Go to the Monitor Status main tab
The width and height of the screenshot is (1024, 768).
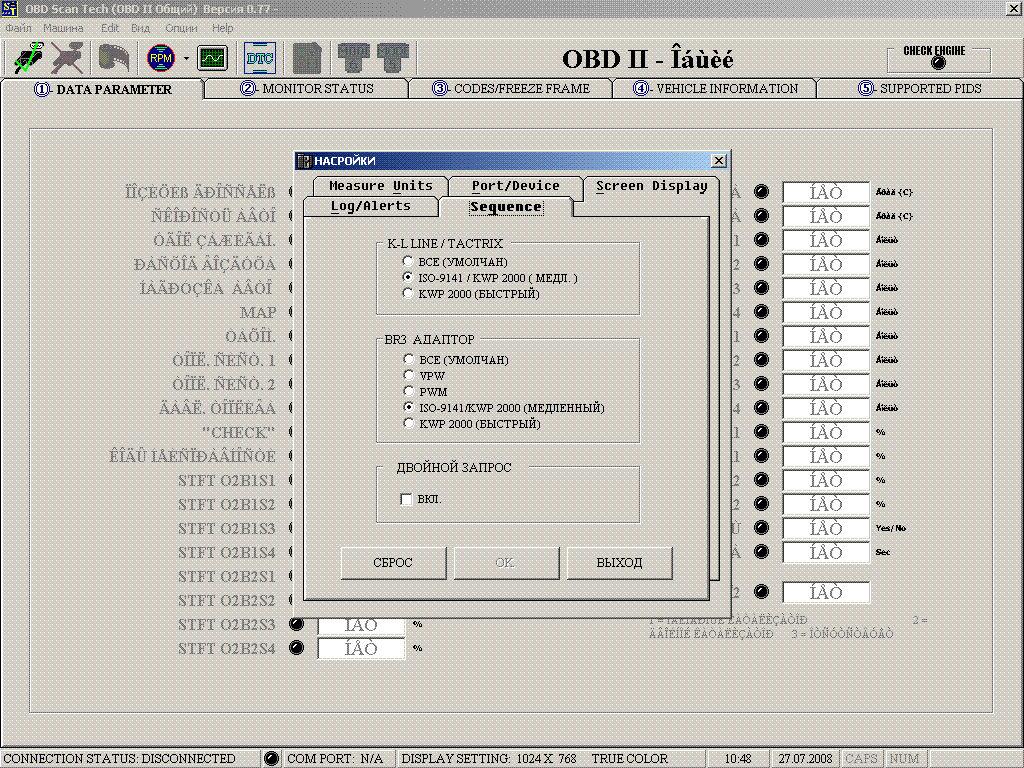(x=307, y=89)
